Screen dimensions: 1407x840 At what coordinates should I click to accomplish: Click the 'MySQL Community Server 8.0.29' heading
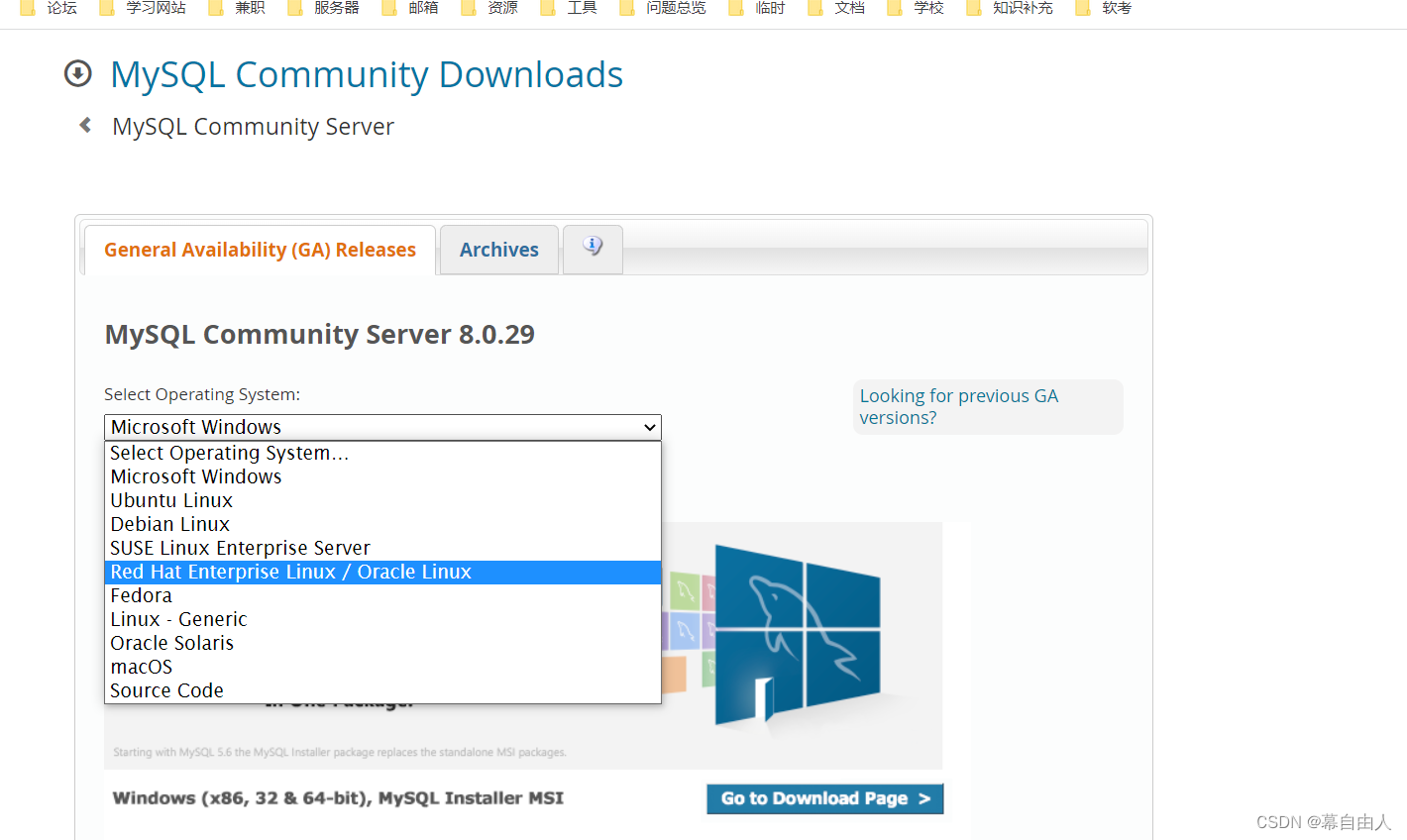click(319, 335)
